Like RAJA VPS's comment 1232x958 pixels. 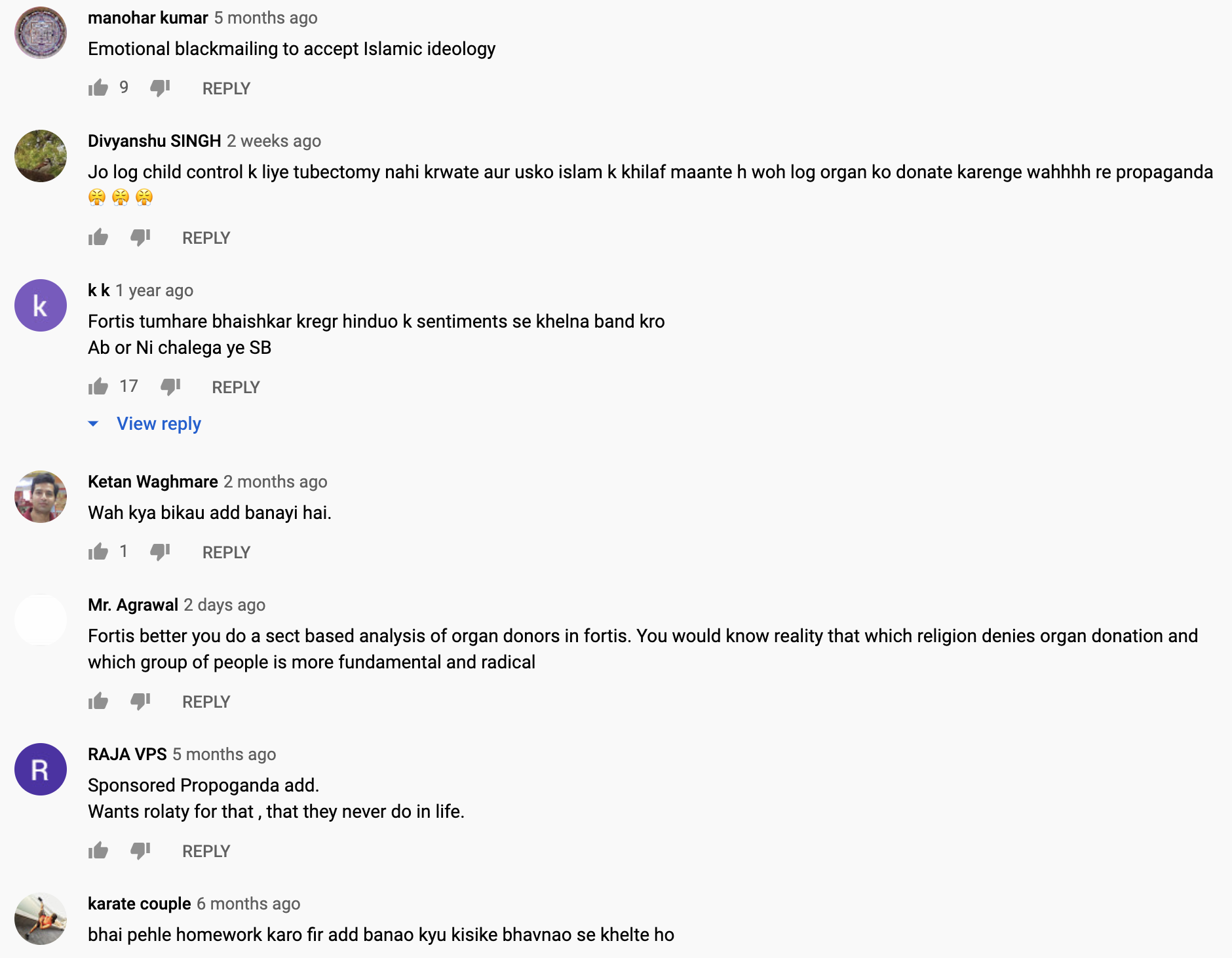(98, 851)
